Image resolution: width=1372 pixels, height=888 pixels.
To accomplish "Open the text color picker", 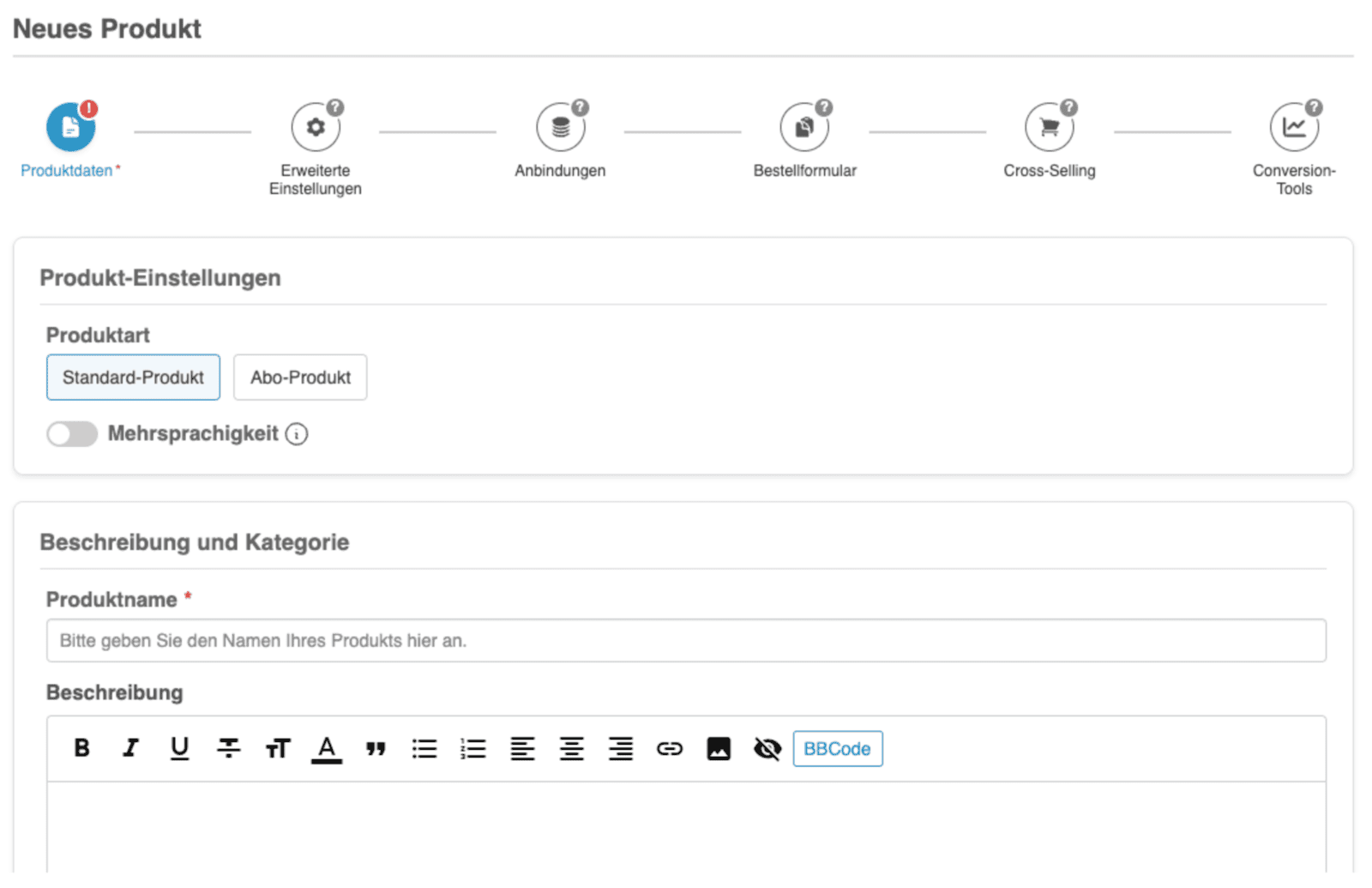I will [327, 748].
